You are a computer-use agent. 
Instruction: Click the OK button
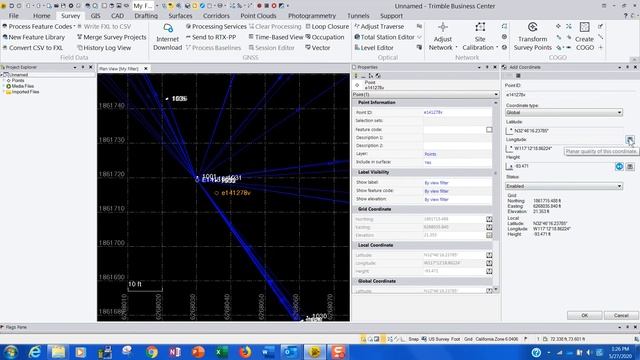pyautogui.click(x=584, y=316)
